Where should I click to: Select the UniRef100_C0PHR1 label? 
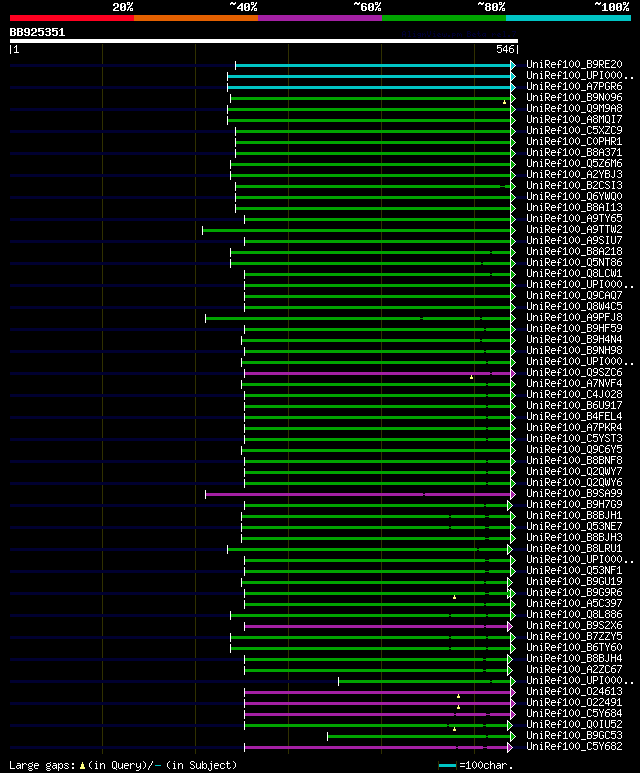pyautogui.click(x=574, y=141)
